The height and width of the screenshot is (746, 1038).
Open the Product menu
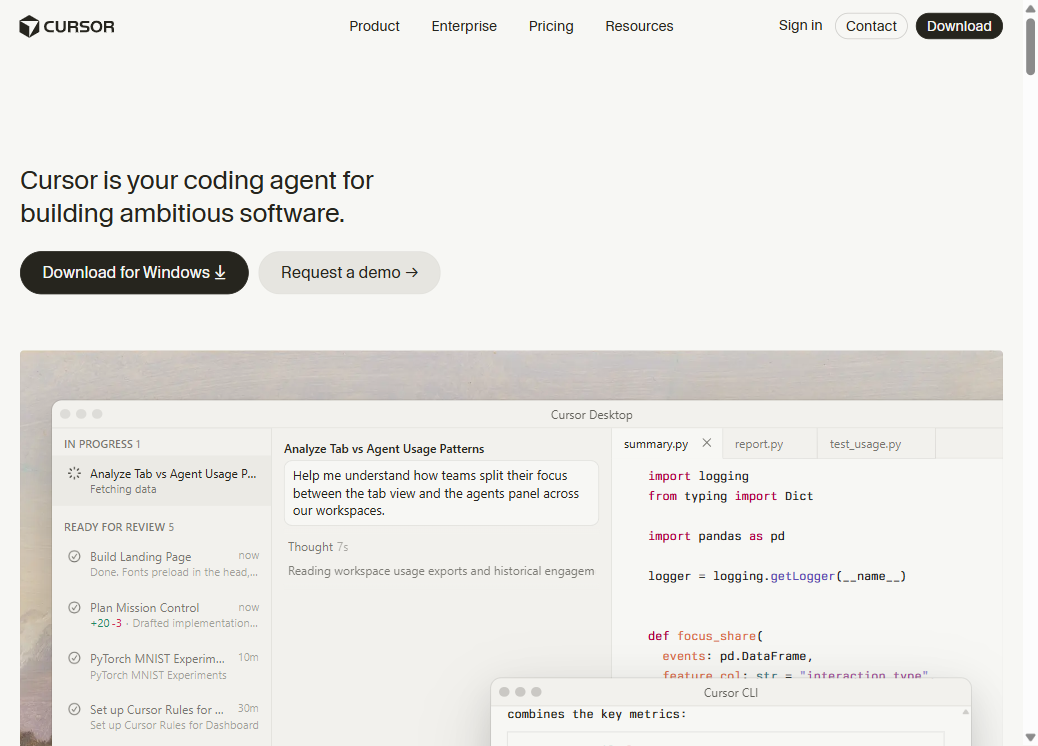coord(374,26)
